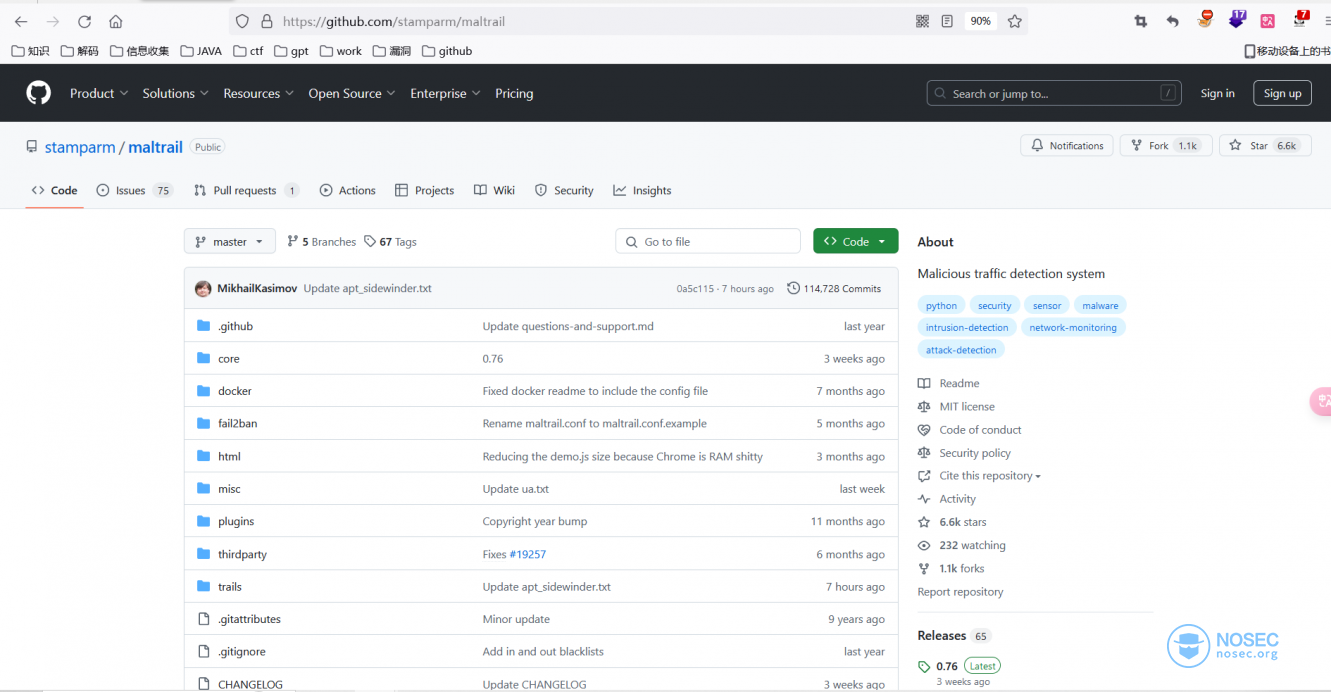Open the Security tab

[x=564, y=190]
